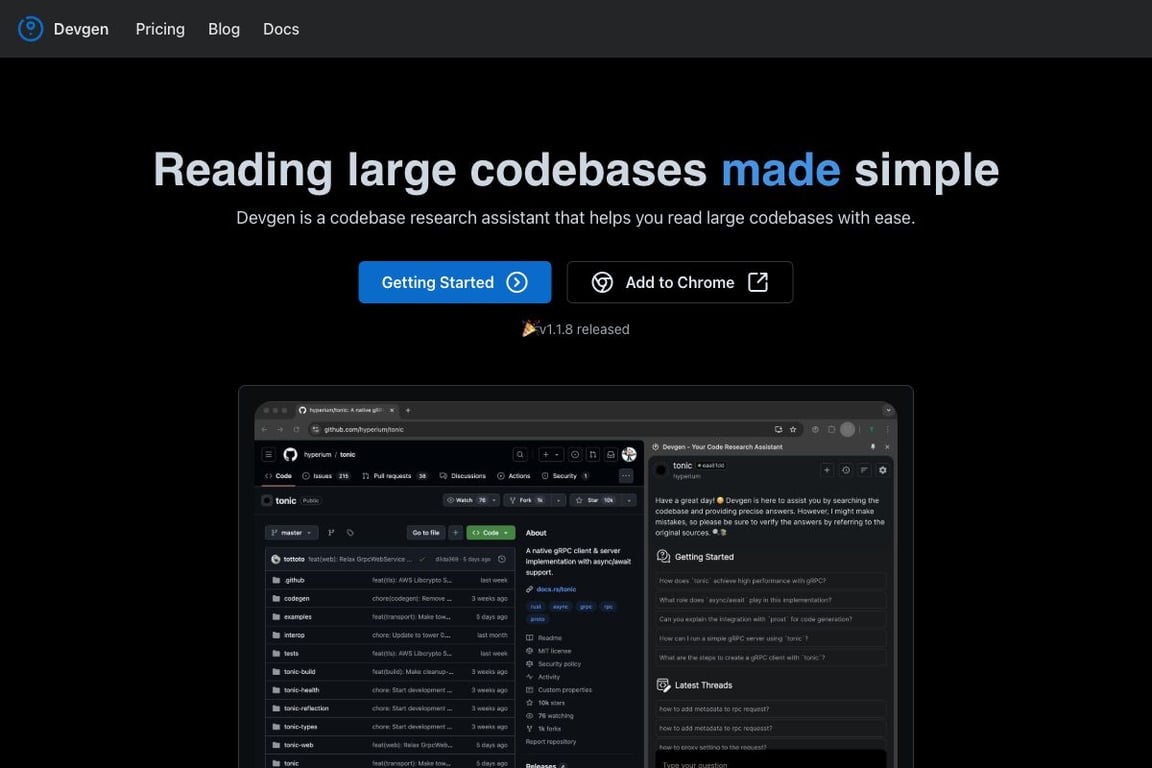Click the blue Getting Started button
Screen dimensions: 1152x768
pos(455,282)
